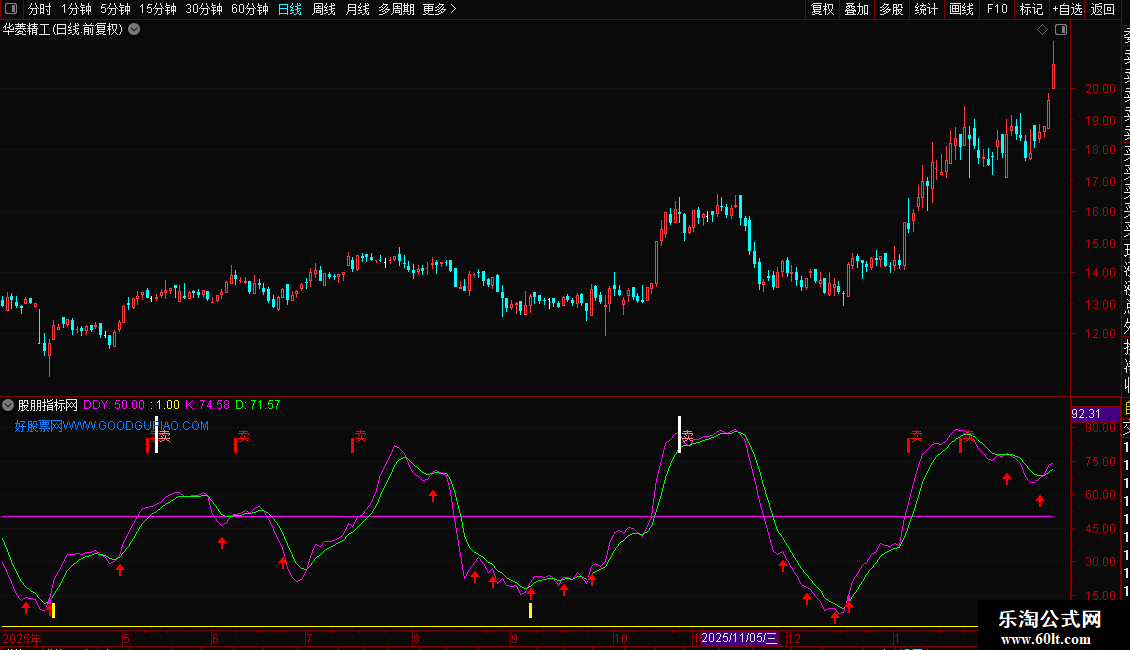Open F10 company information
The height and width of the screenshot is (650, 1130).
997,9
